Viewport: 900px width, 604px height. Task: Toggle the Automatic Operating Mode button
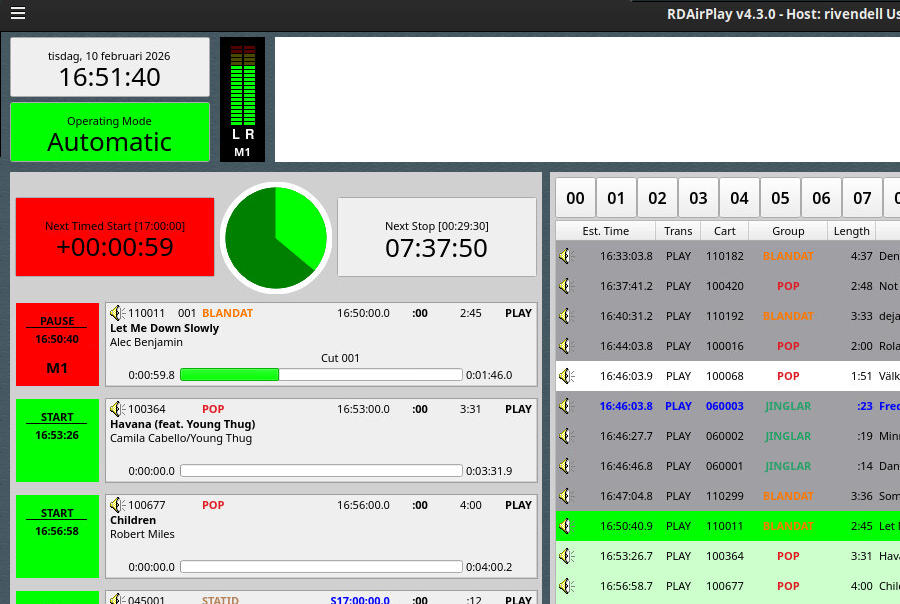coord(110,132)
